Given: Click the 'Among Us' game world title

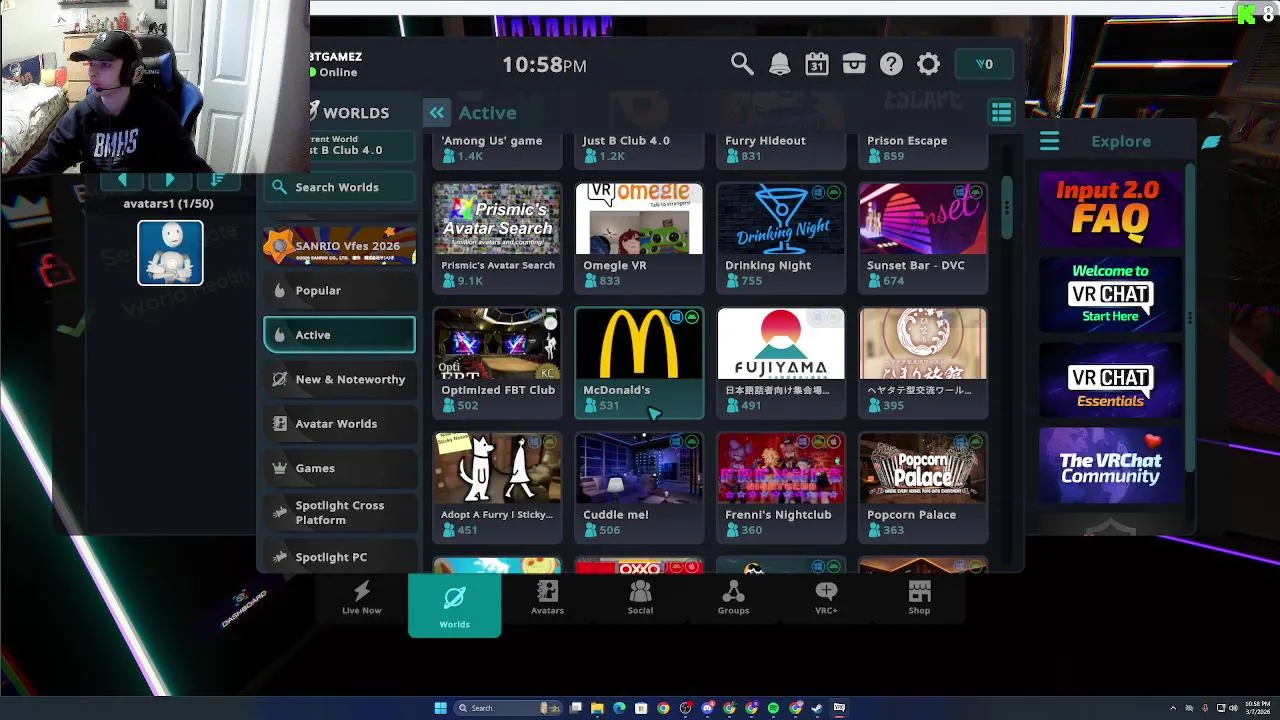Looking at the screenshot, I should (x=492, y=141).
